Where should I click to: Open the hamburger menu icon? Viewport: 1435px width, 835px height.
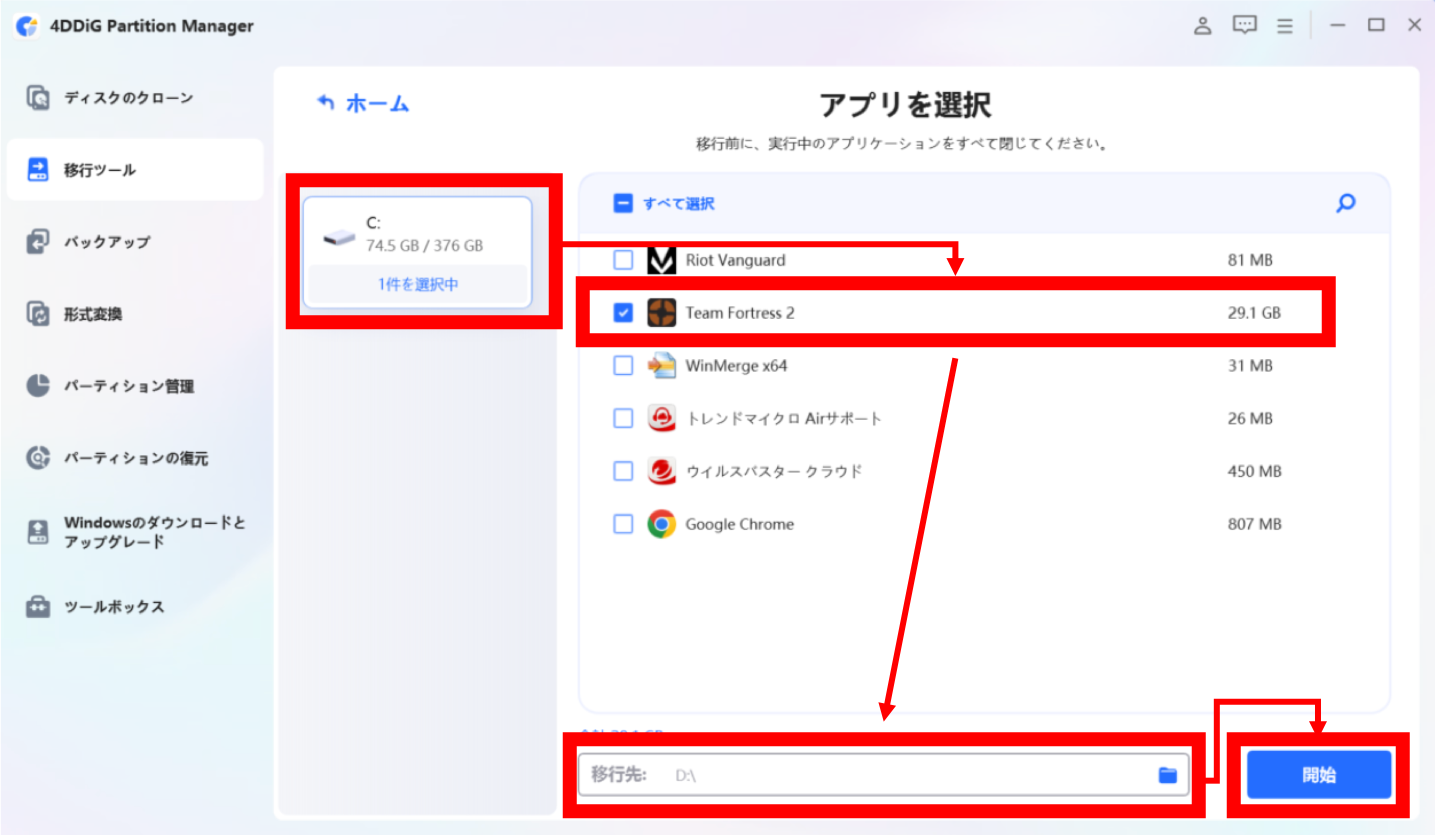tap(1285, 26)
